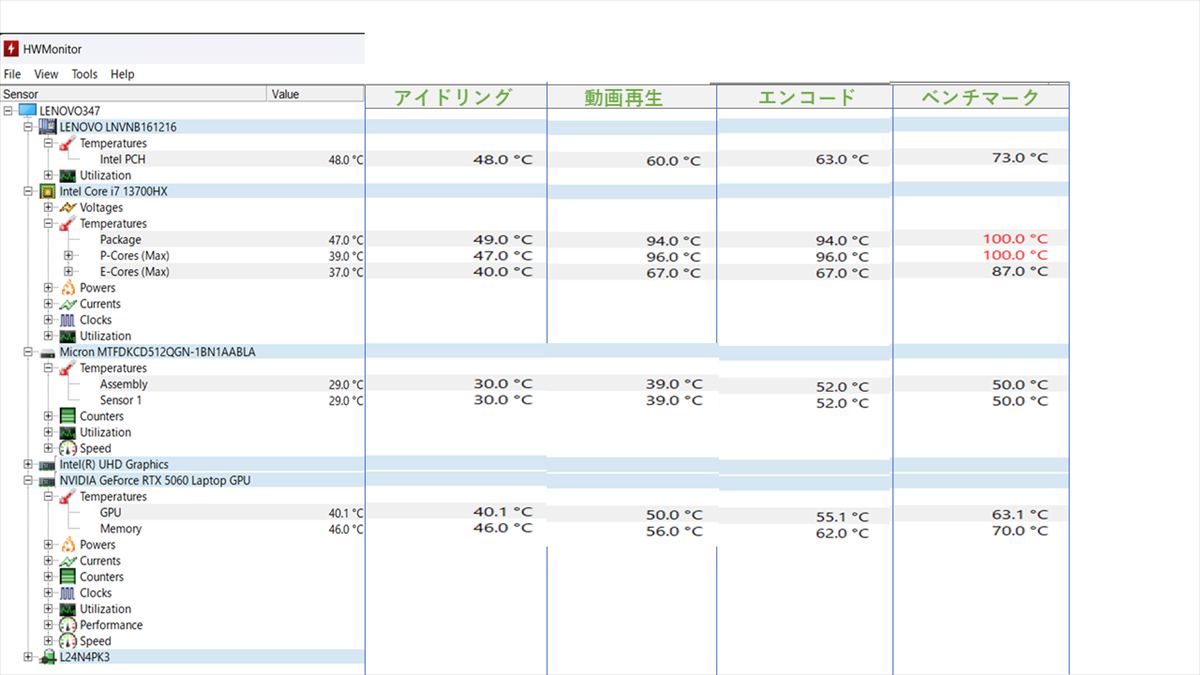Expand the Intel(R) UHD Graphics node
The width and height of the screenshot is (1200, 675).
coord(28,465)
